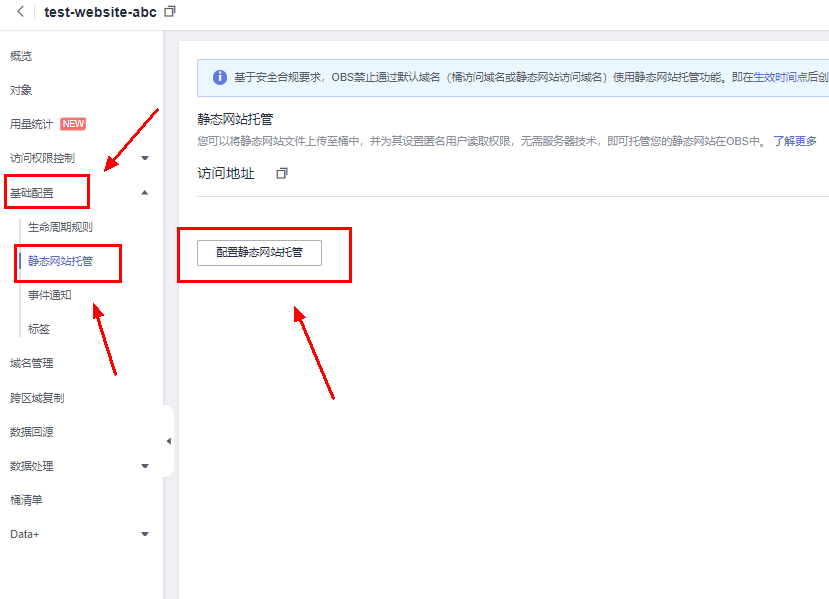Collapse the sidebar using the edge handle
The width and height of the screenshot is (829, 599).
coord(169,439)
